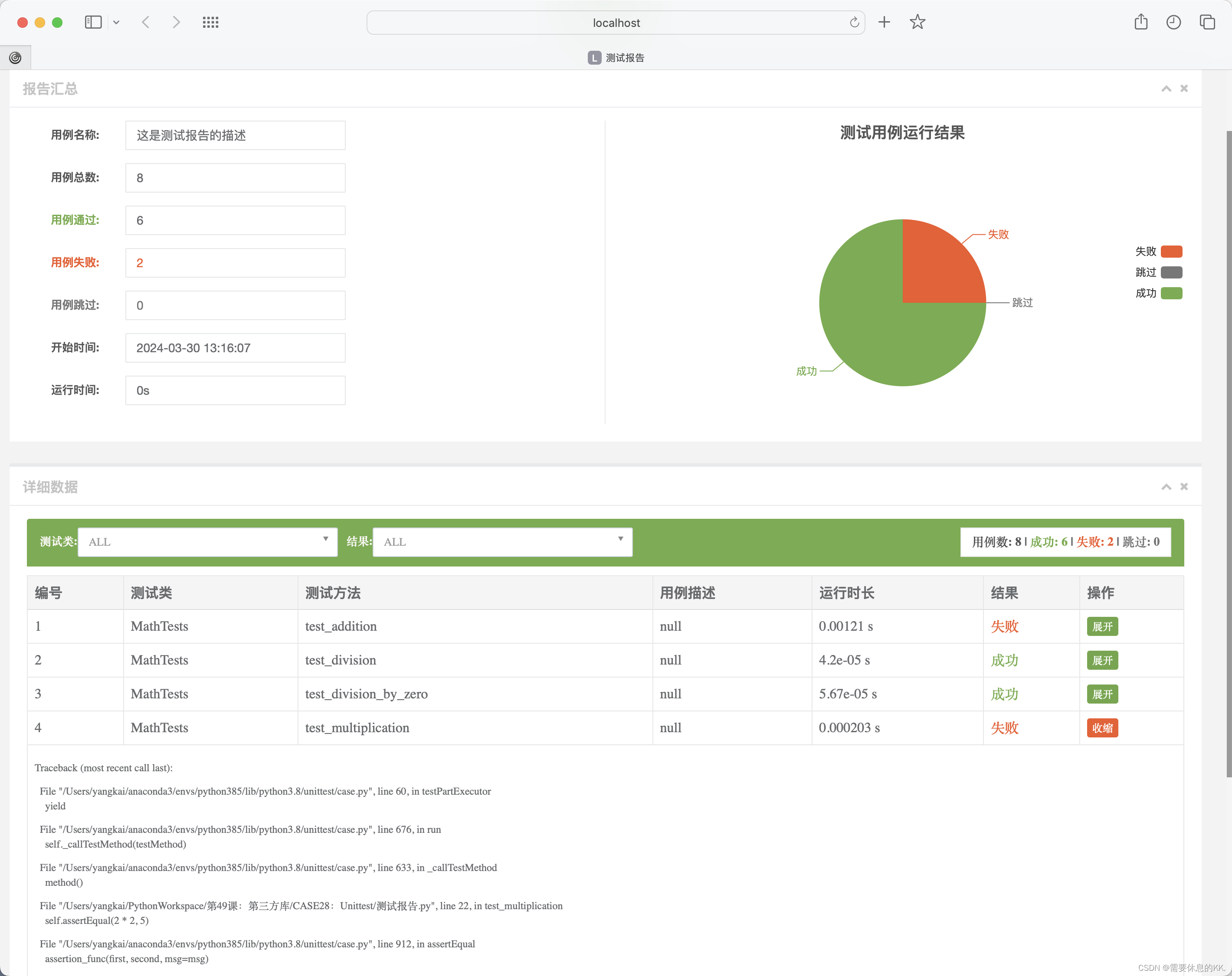
Task: Click the summary 用例数: 8 counter box
Action: [x=1066, y=542]
